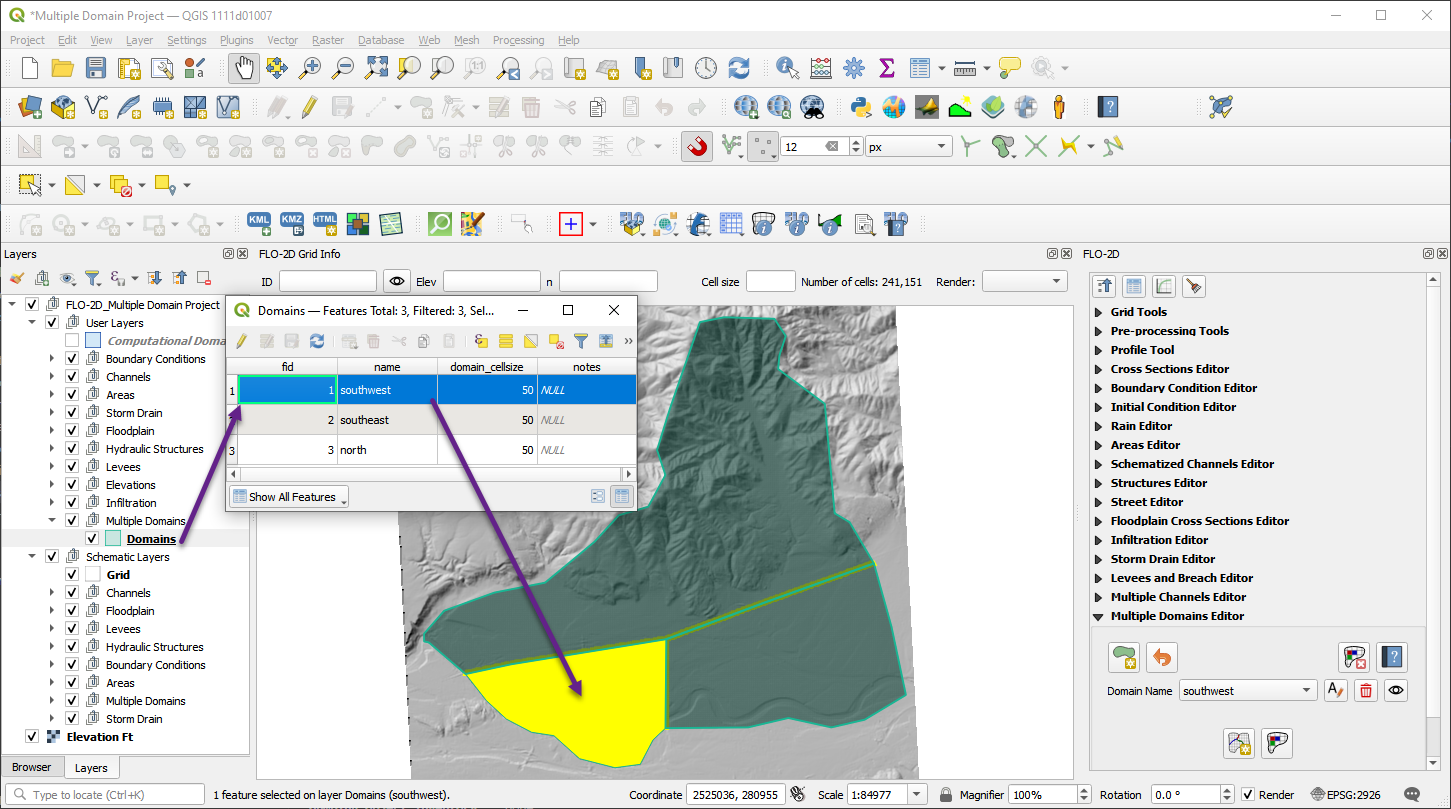Enable the Computational Domain layer checkbox
1451x809 pixels.
(x=72, y=341)
